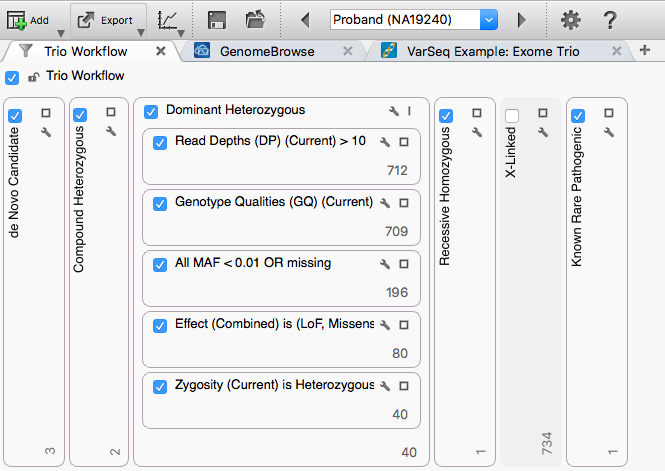Collapse the Dominant Heterozygous container bar
The width and height of the screenshot is (665, 471).
click(409, 111)
